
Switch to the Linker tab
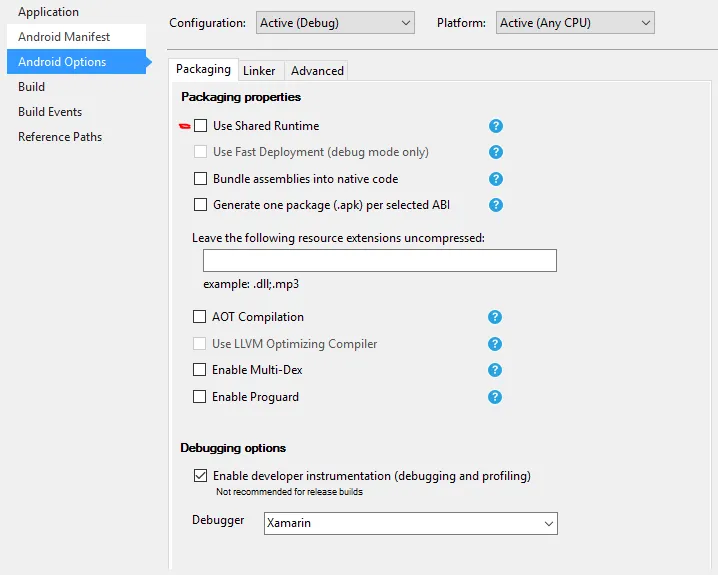click(x=259, y=71)
